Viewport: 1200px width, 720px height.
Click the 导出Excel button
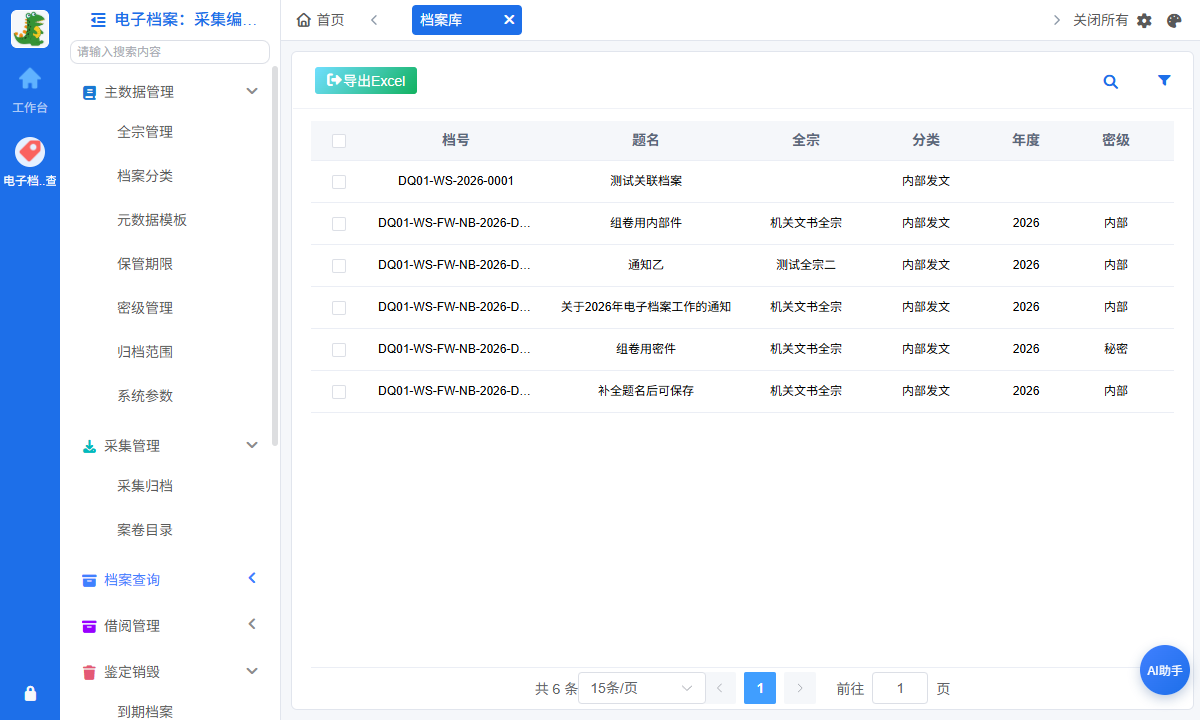coord(366,81)
